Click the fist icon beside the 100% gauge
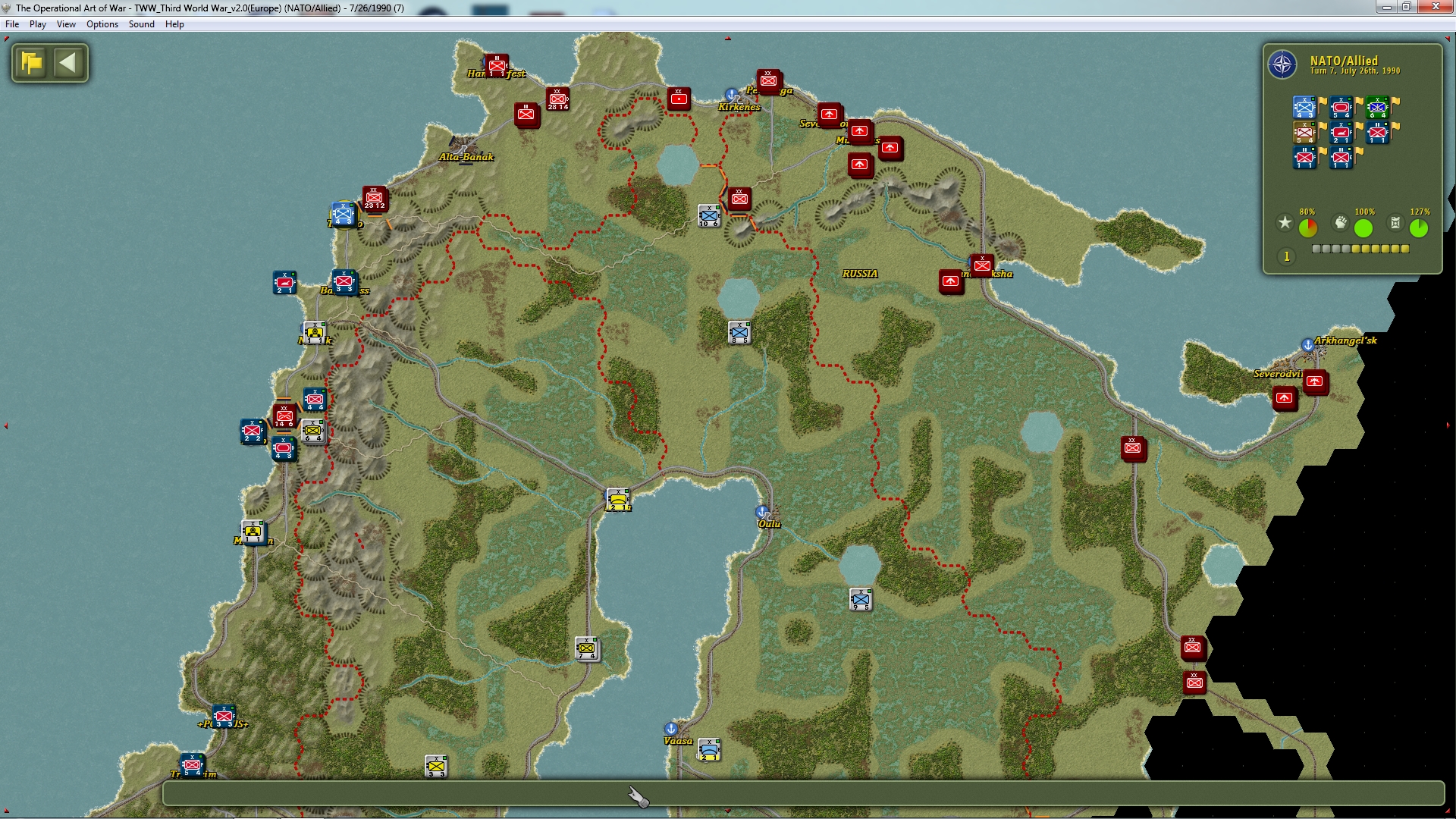The width and height of the screenshot is (1456, 819). point(1341,223)
